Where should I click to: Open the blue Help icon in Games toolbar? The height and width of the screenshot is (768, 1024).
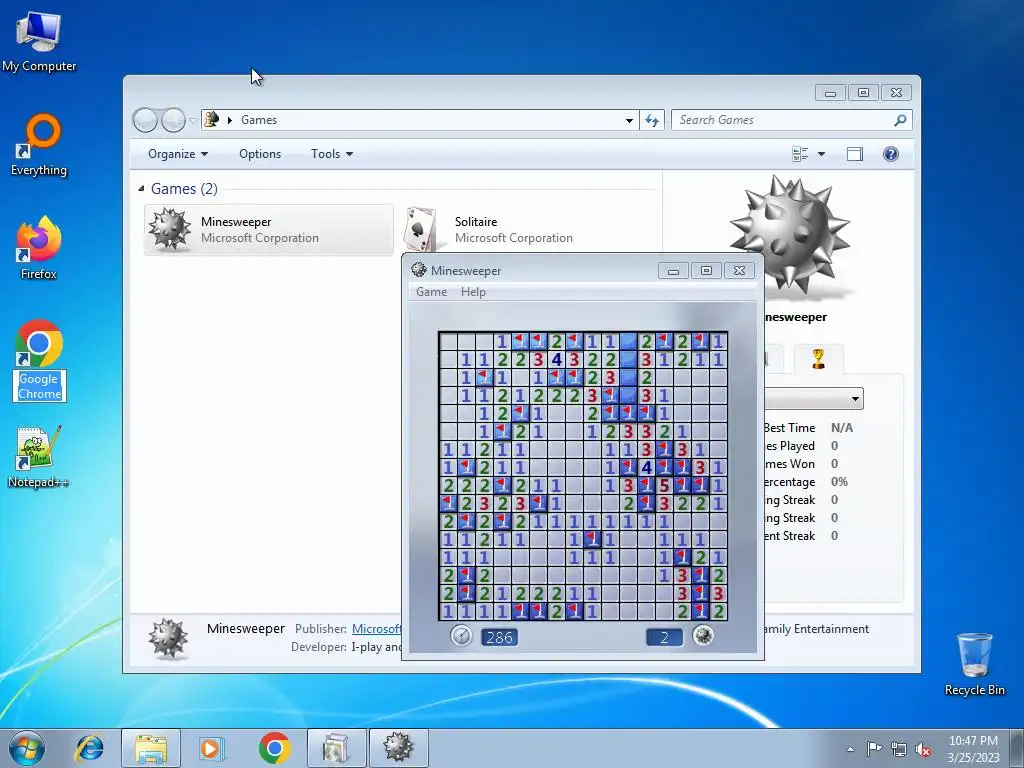pos(891,154)
